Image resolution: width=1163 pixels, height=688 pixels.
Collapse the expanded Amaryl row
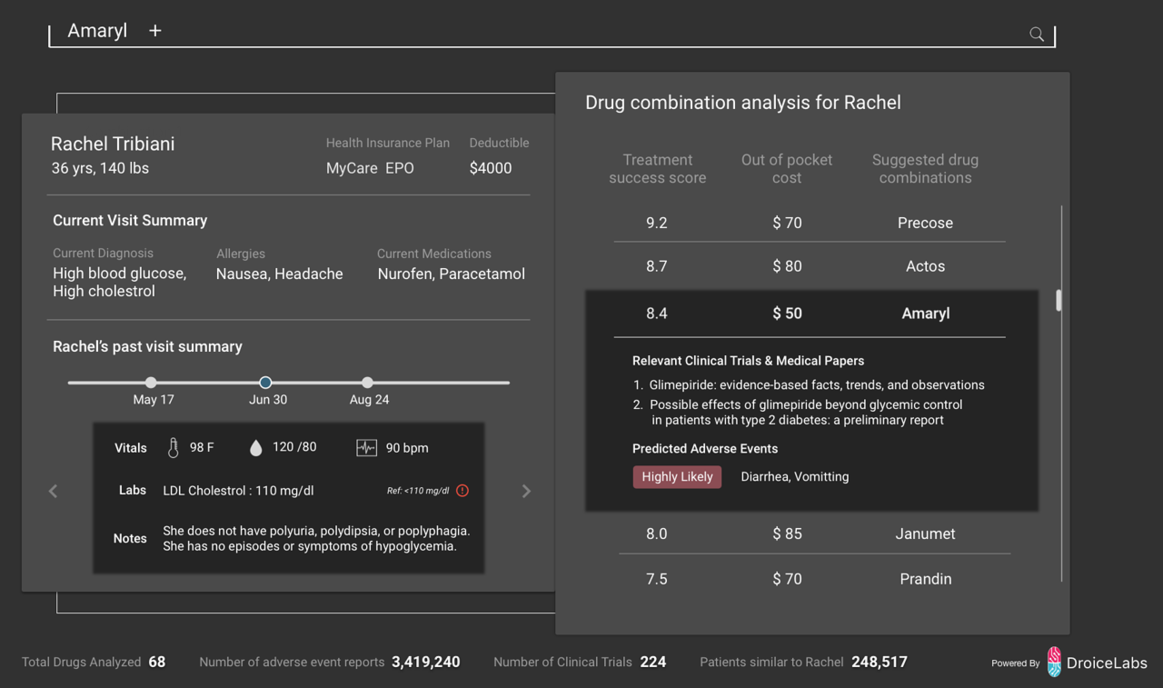[x=810, y=314]
